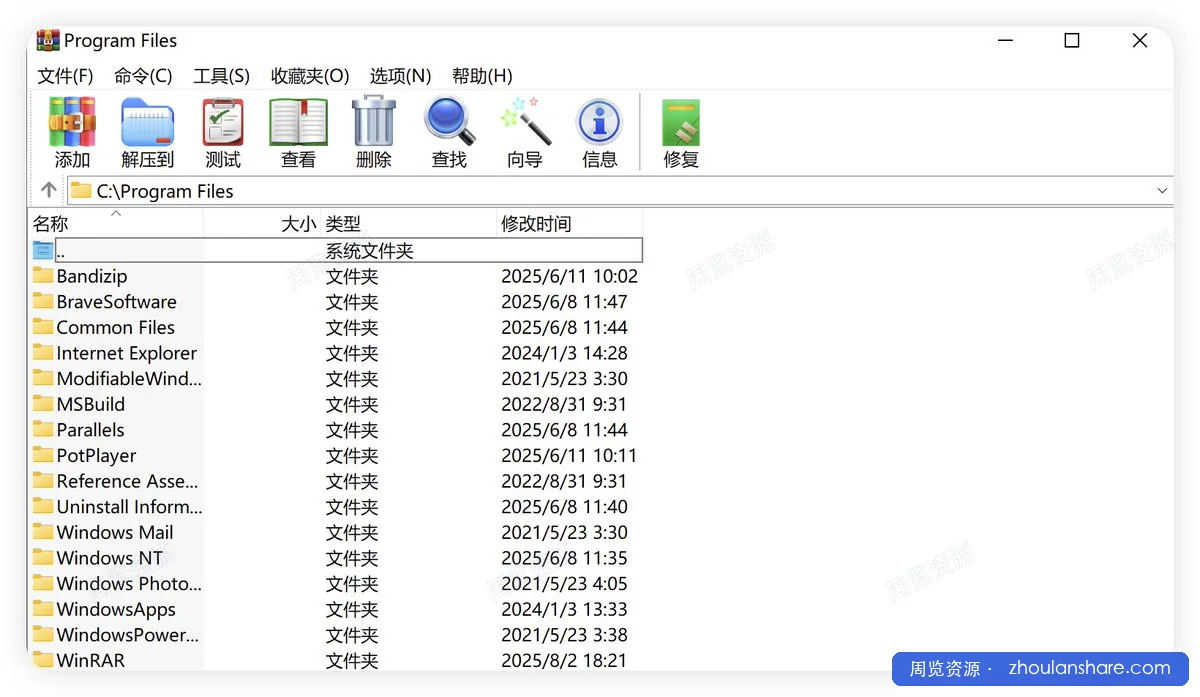Click the folder icon next to Internet Explorer
The width and height of the screenshot is (1200, 697).
(42, 352)
